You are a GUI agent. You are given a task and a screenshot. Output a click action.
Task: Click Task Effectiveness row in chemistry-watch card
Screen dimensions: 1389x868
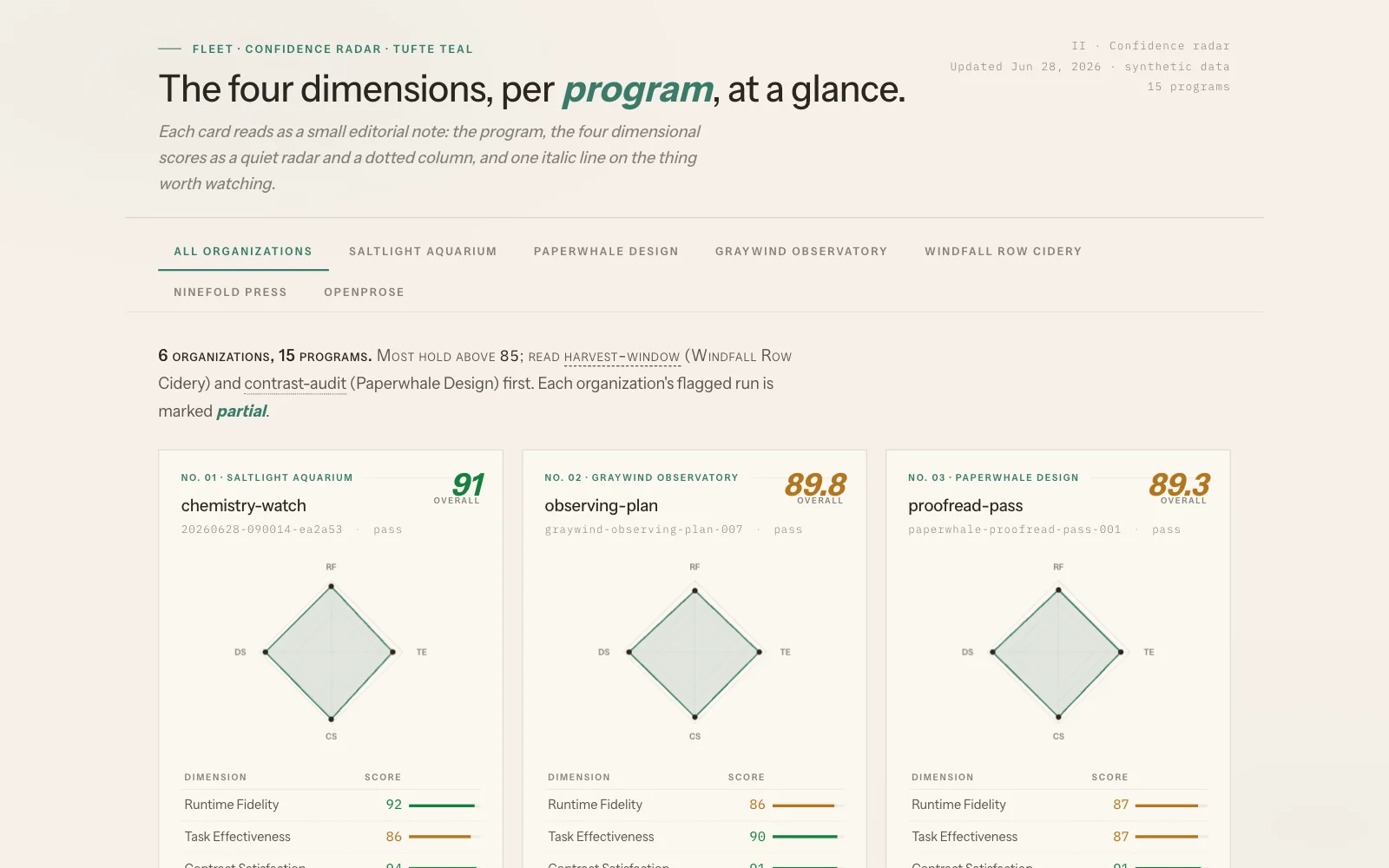click(331, 837)
